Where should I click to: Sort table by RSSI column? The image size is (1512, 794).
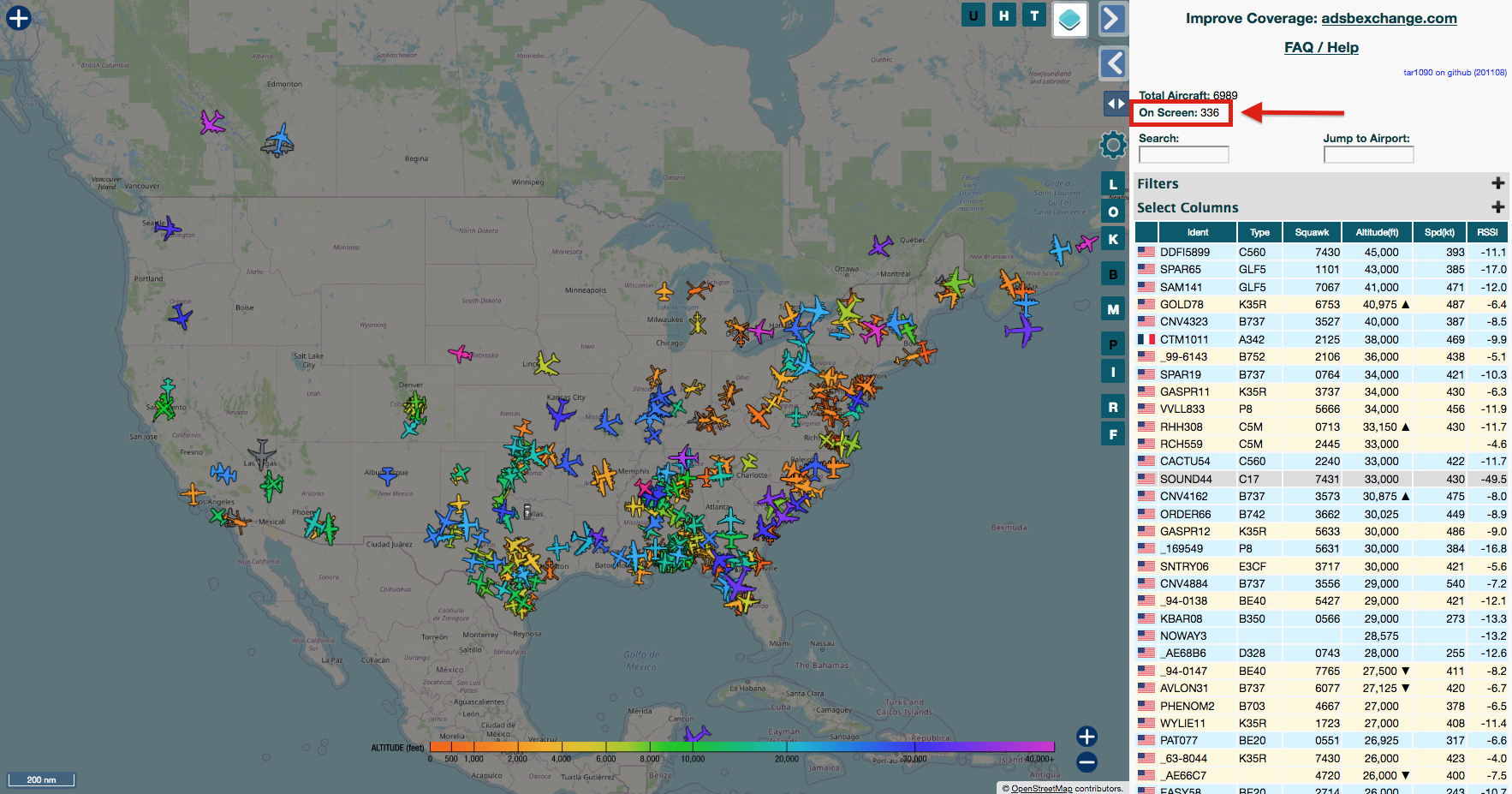point(1487,232)
